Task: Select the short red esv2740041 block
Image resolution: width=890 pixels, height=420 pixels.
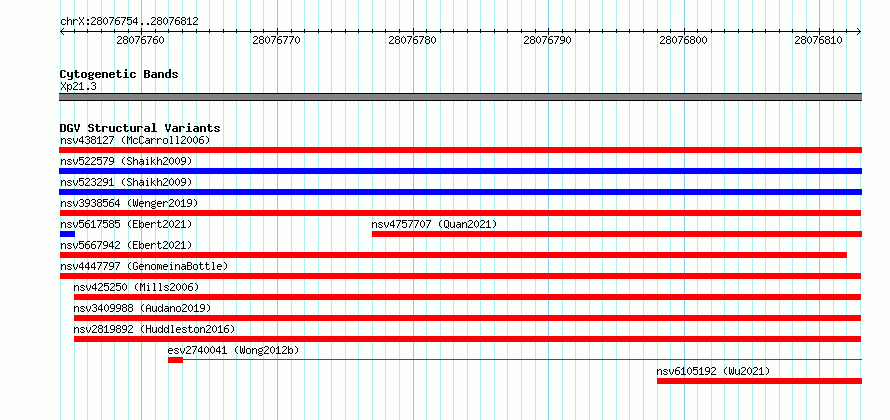Action: 175,360
